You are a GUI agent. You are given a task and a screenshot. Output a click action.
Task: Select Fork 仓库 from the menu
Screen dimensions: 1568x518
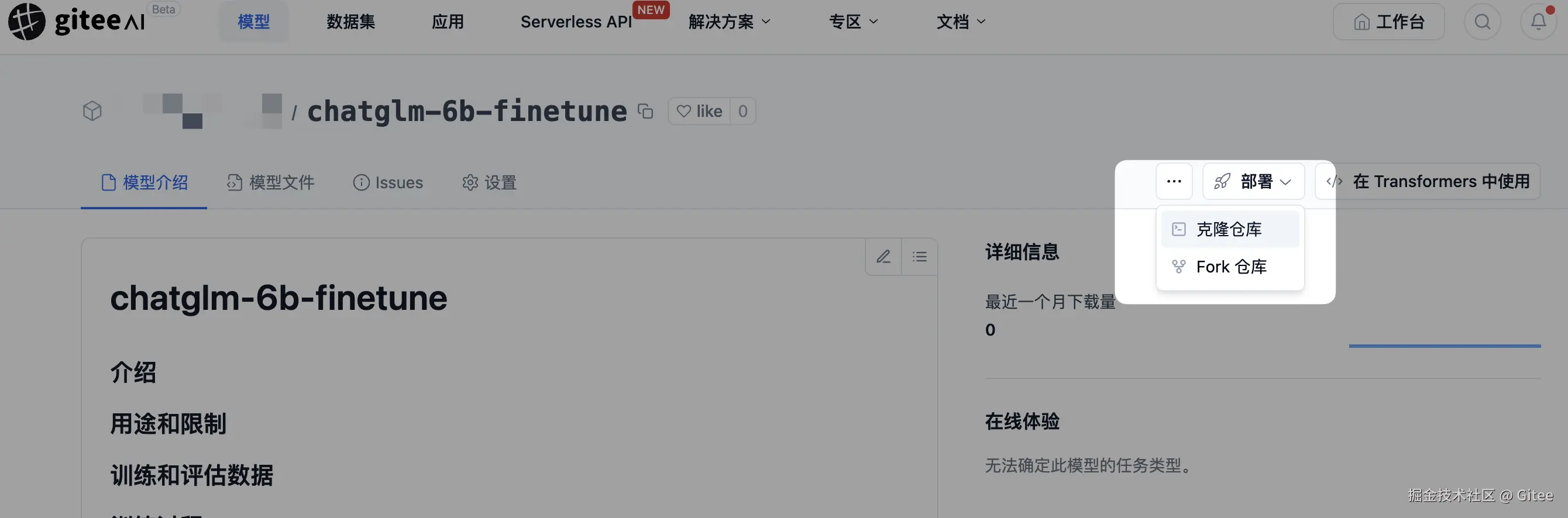[1230, 266]
